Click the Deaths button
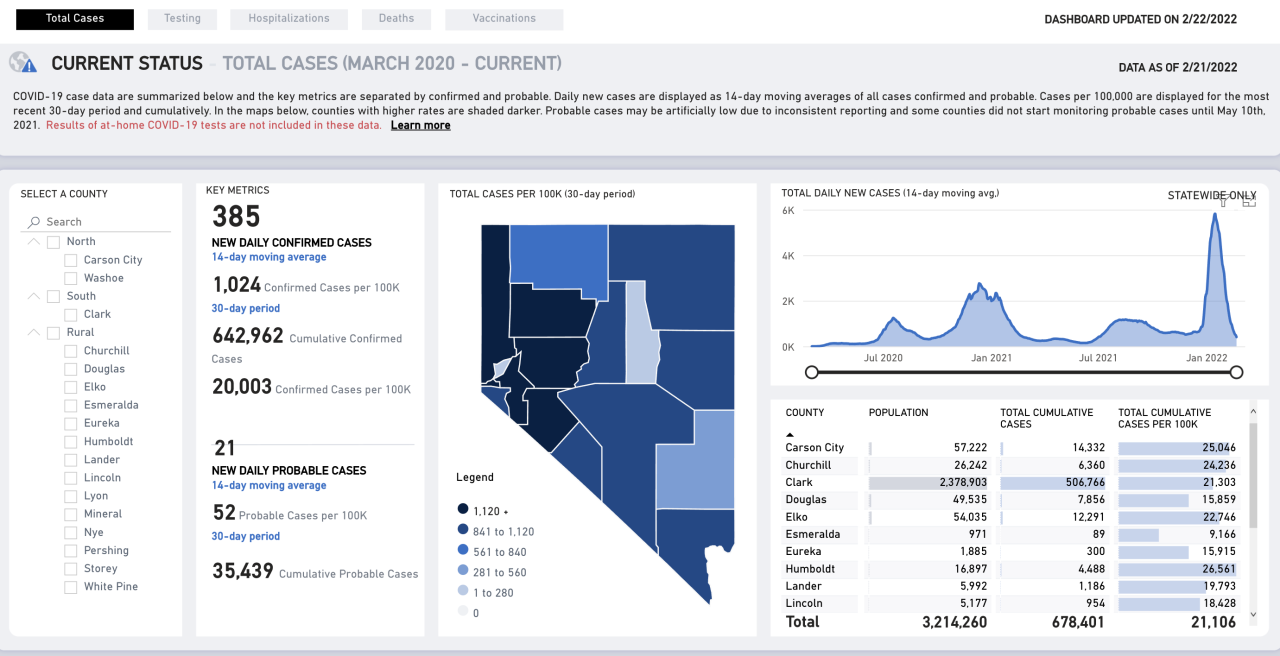Image resolution: width=1280 pixels, height=656 pixels. [396, 19]
